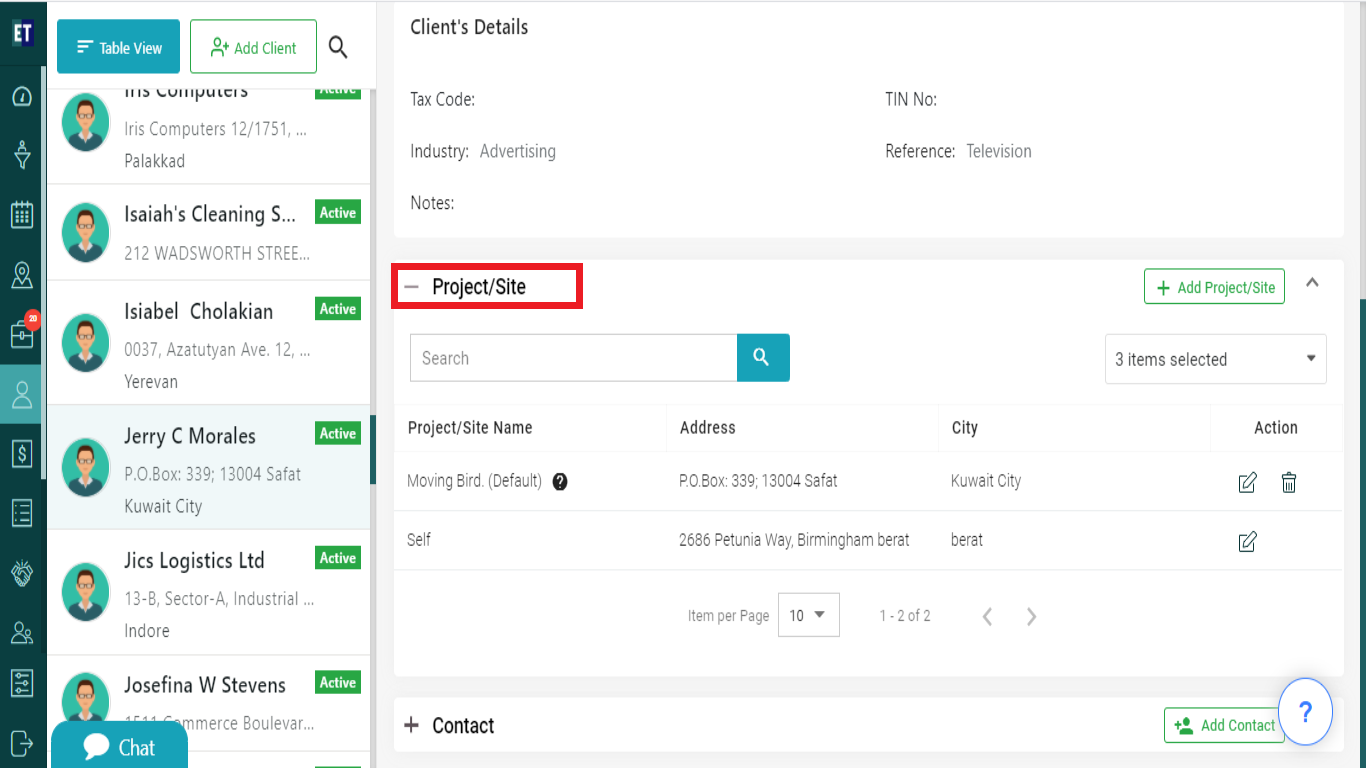Click the Project/Site Name column header

(x=470, y=428)
